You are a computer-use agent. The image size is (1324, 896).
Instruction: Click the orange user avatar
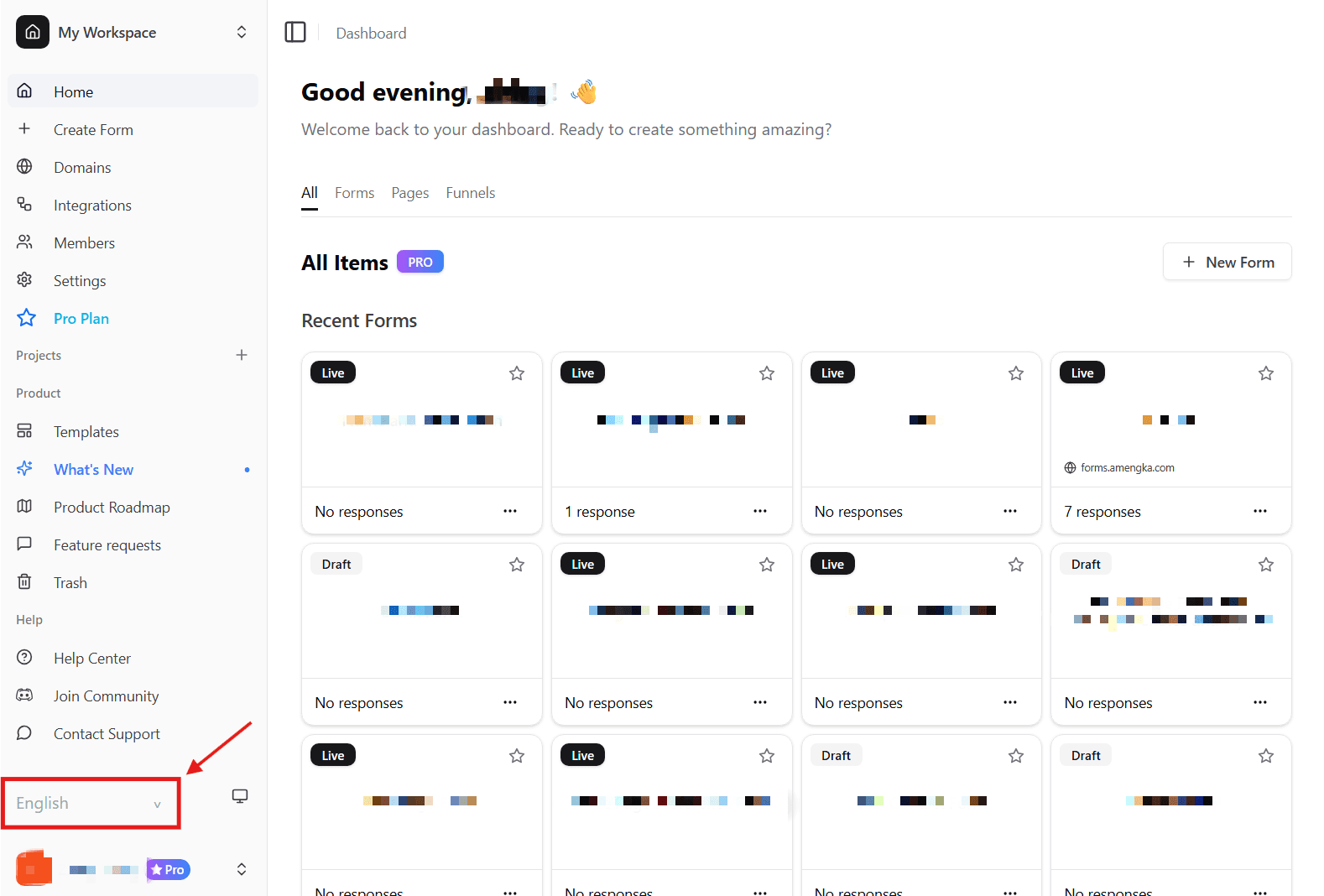pos(34,868)
